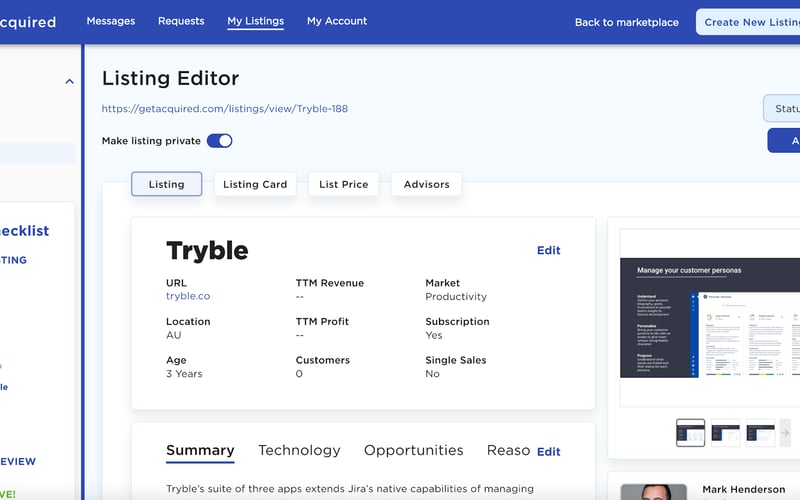Image resolution: width=800 pixels, height=500 pixels.
Task: Click the Tryble listing title
Action: tap(207, 251)
